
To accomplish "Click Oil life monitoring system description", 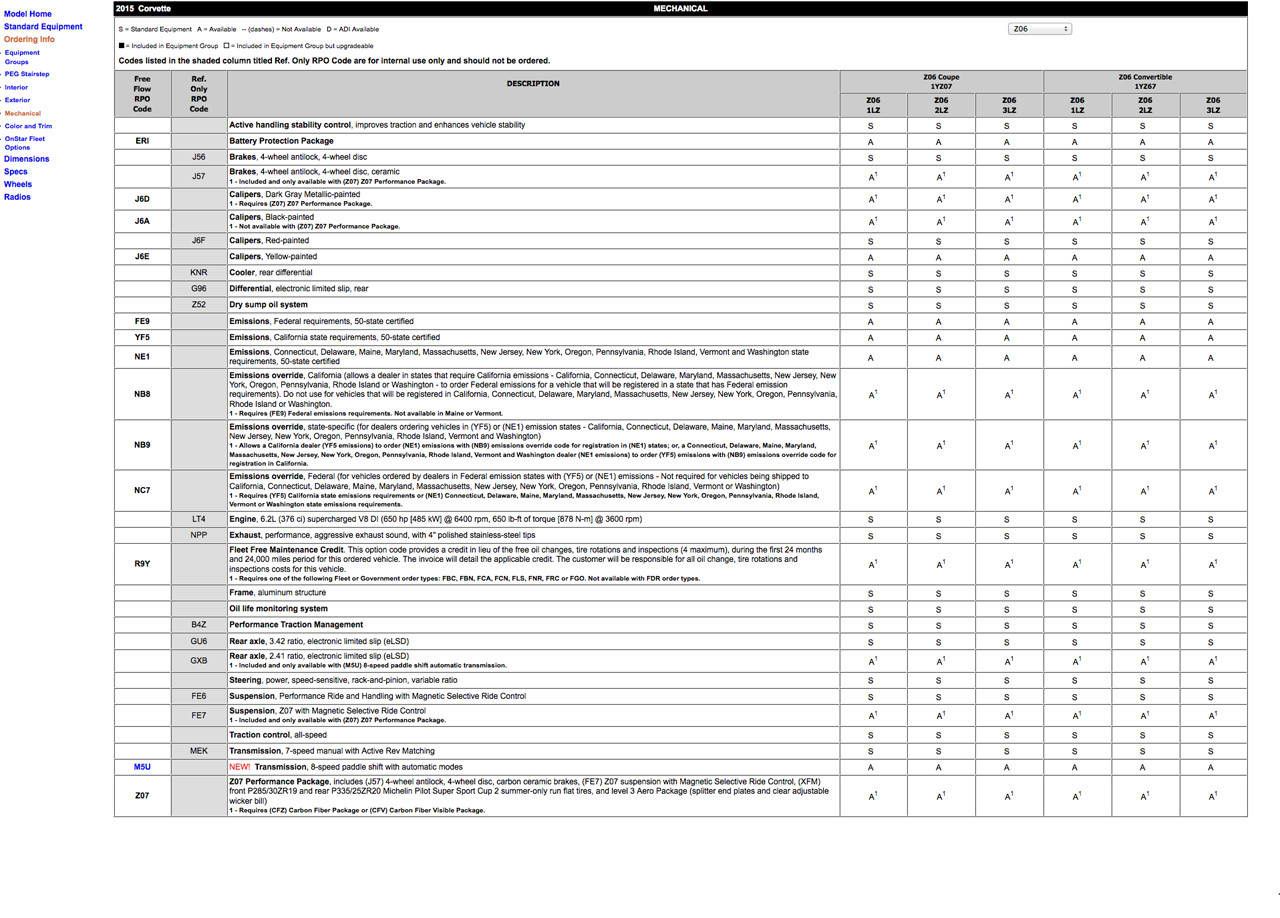I will (278, 609).
